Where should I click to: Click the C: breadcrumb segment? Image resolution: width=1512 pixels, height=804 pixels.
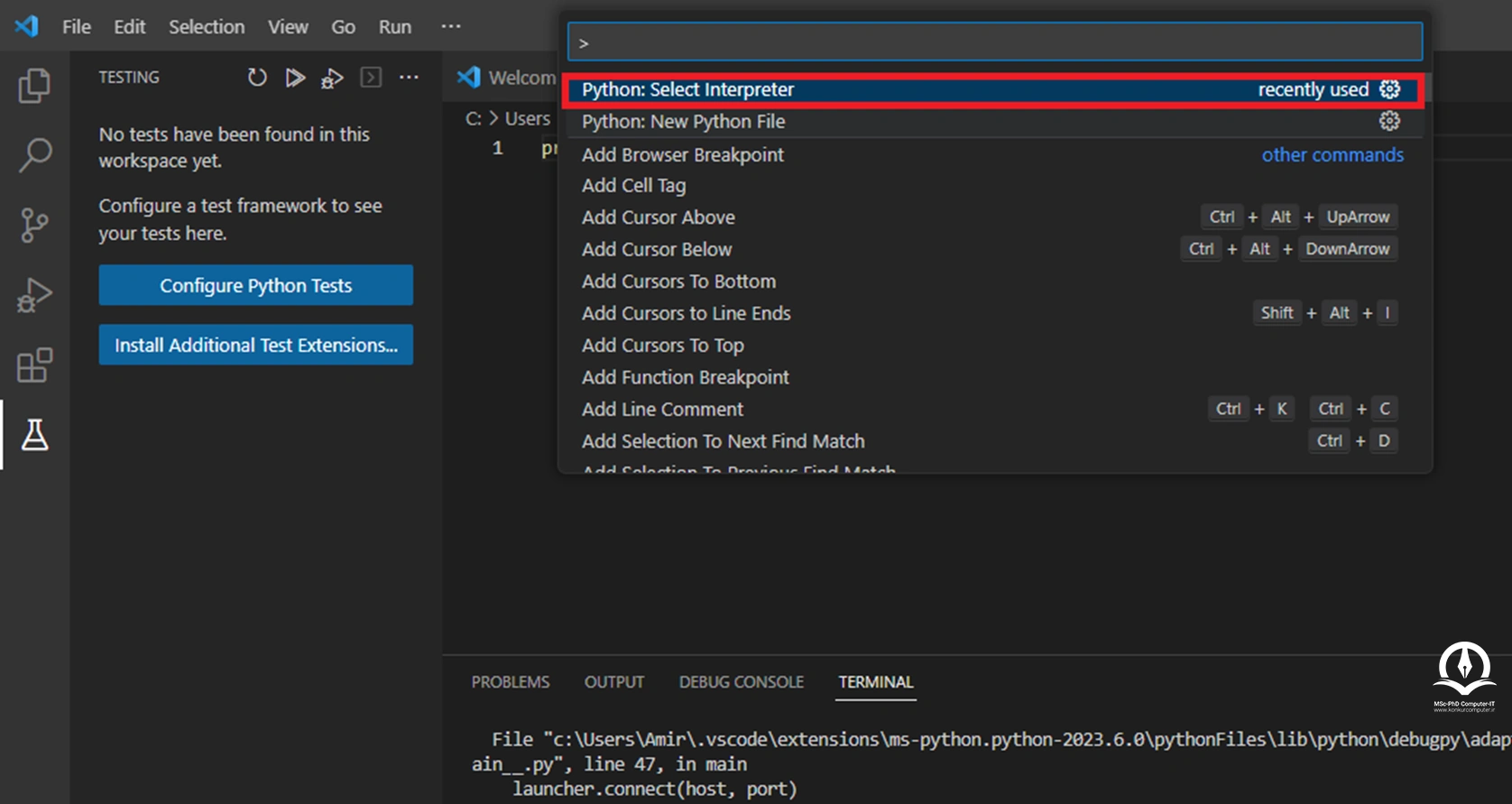[473, 118]
